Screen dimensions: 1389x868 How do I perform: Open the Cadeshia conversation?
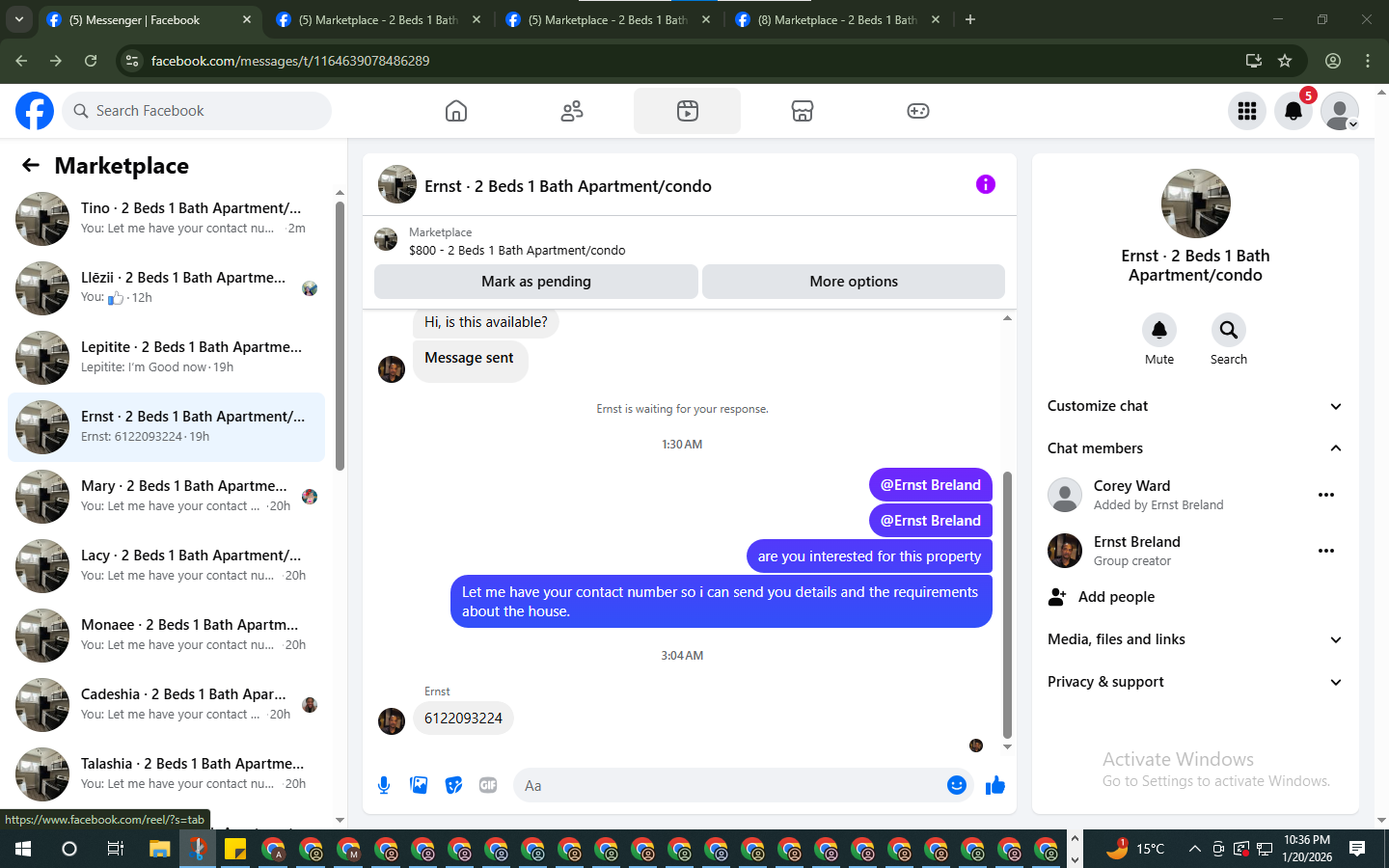pos(166,705)
